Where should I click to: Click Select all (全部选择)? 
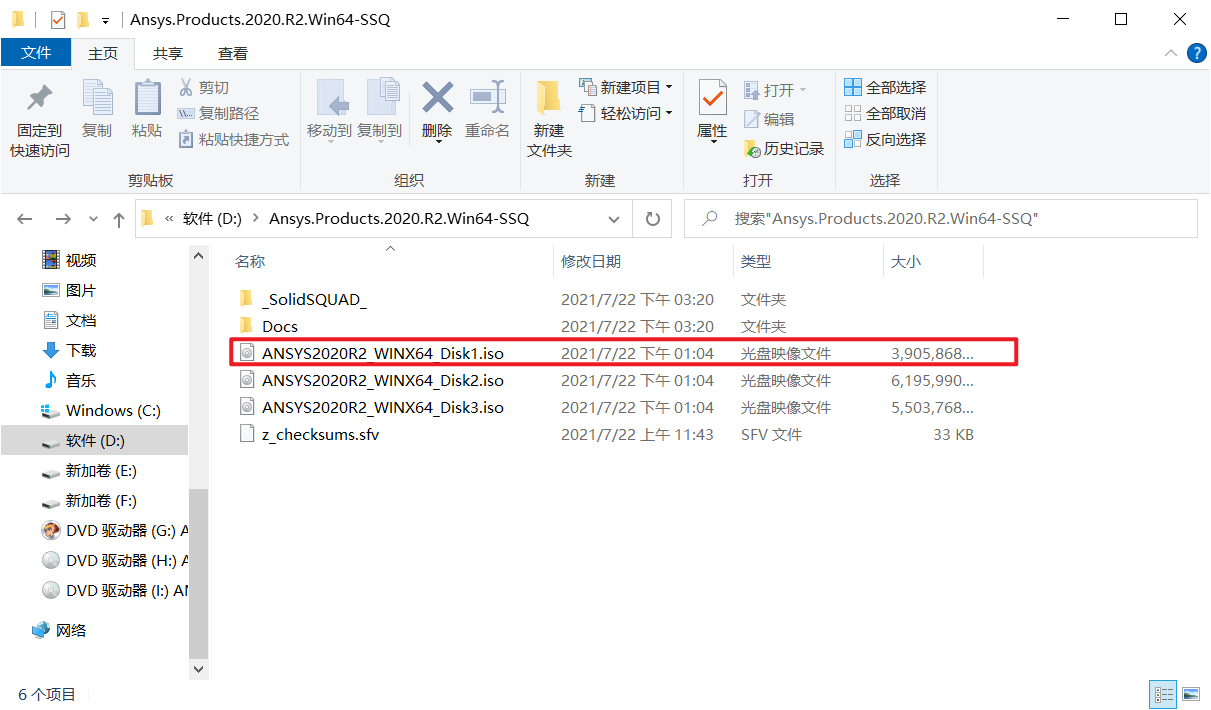pyautogui.click(x=885, y=87)
